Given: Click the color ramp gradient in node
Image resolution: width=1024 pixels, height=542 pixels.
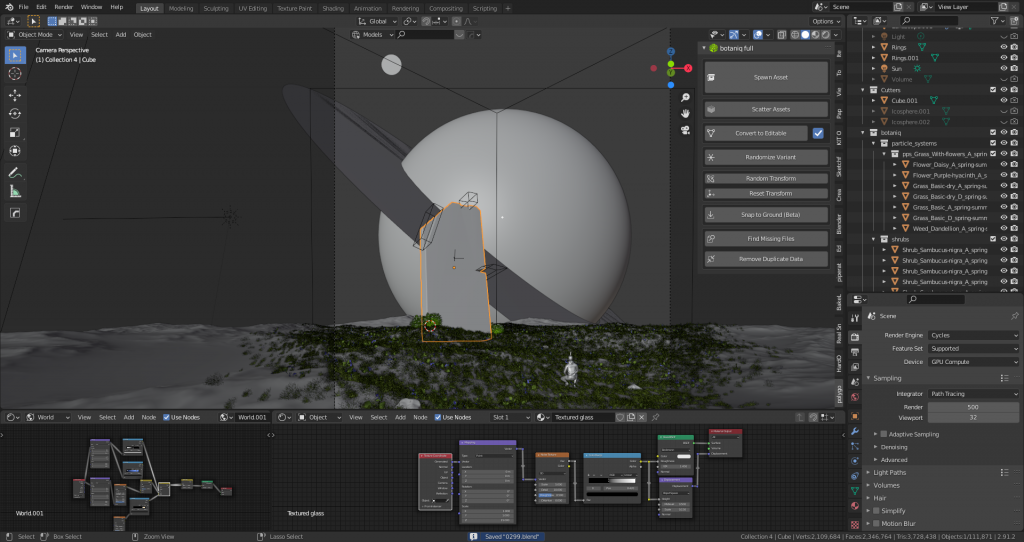Looking at the screenshot, I should click(x=612, y=480).
